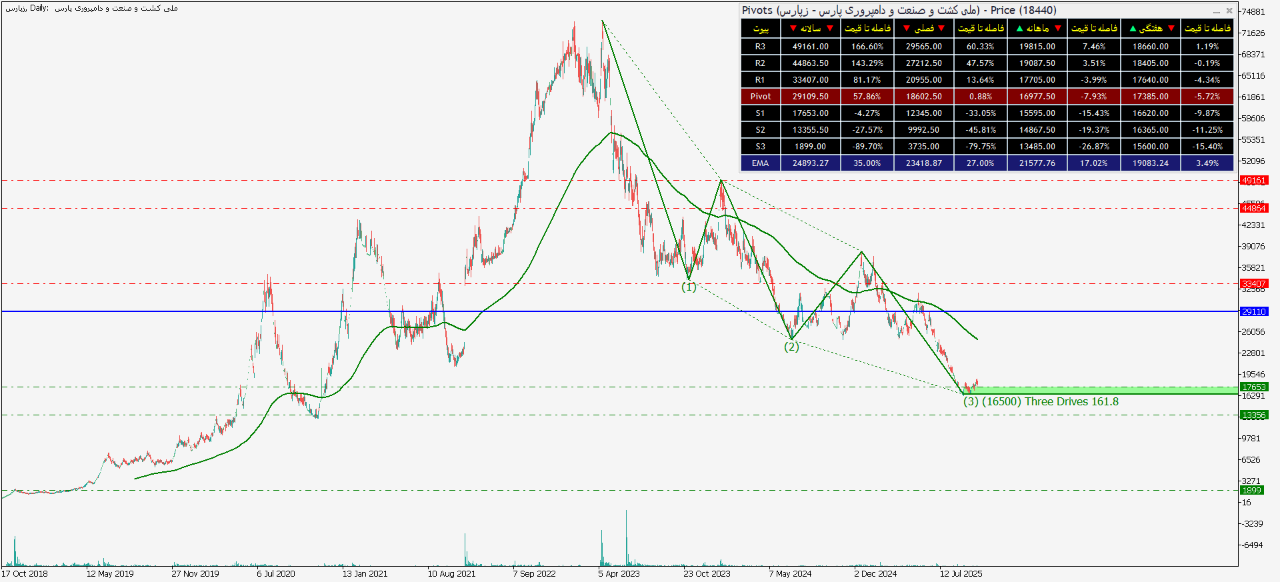Viewport: 1280px width, 582px height.
Task: Select pattern point label (1) on chart
Action: 689,287
